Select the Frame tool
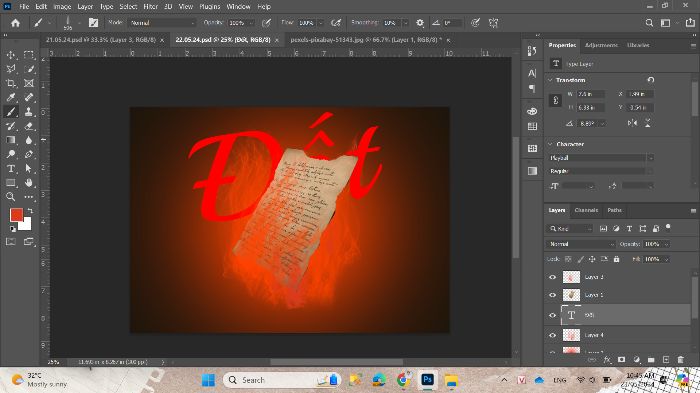The width and height of the screenshot is (700, 393). tap(29, 83)
